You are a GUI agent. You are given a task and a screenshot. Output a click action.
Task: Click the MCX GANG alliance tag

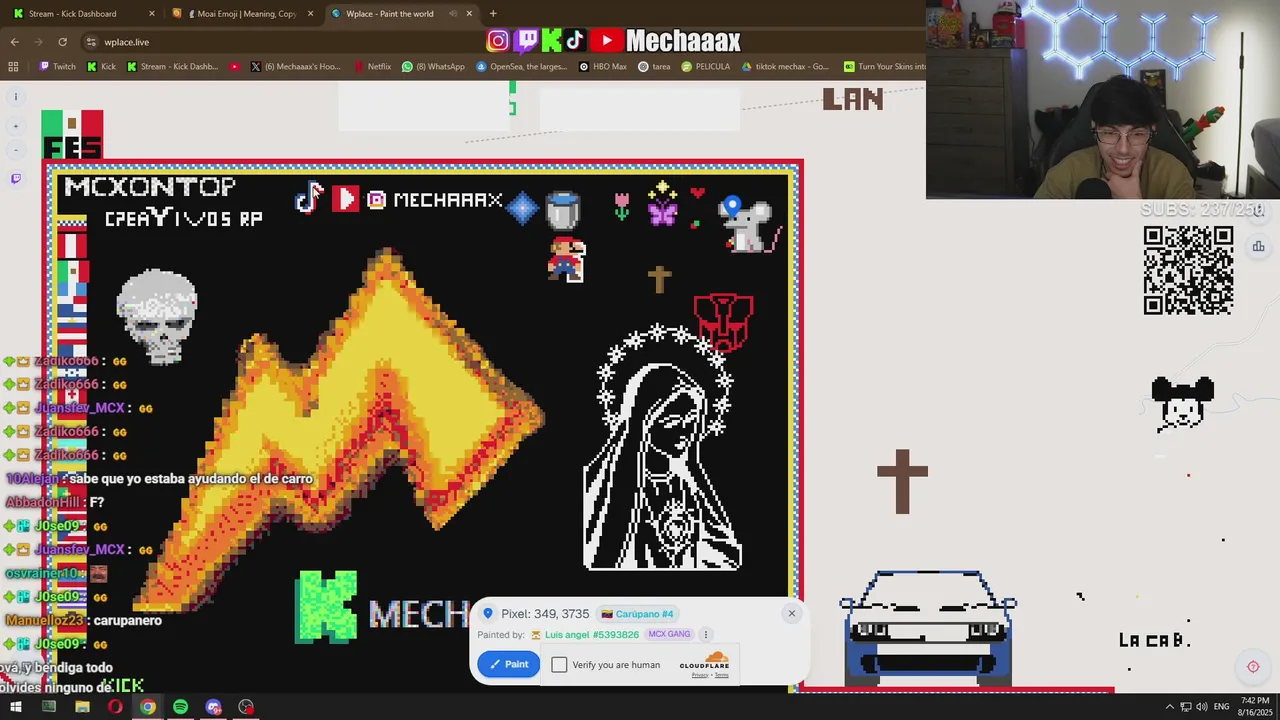[x=670, y=634]
